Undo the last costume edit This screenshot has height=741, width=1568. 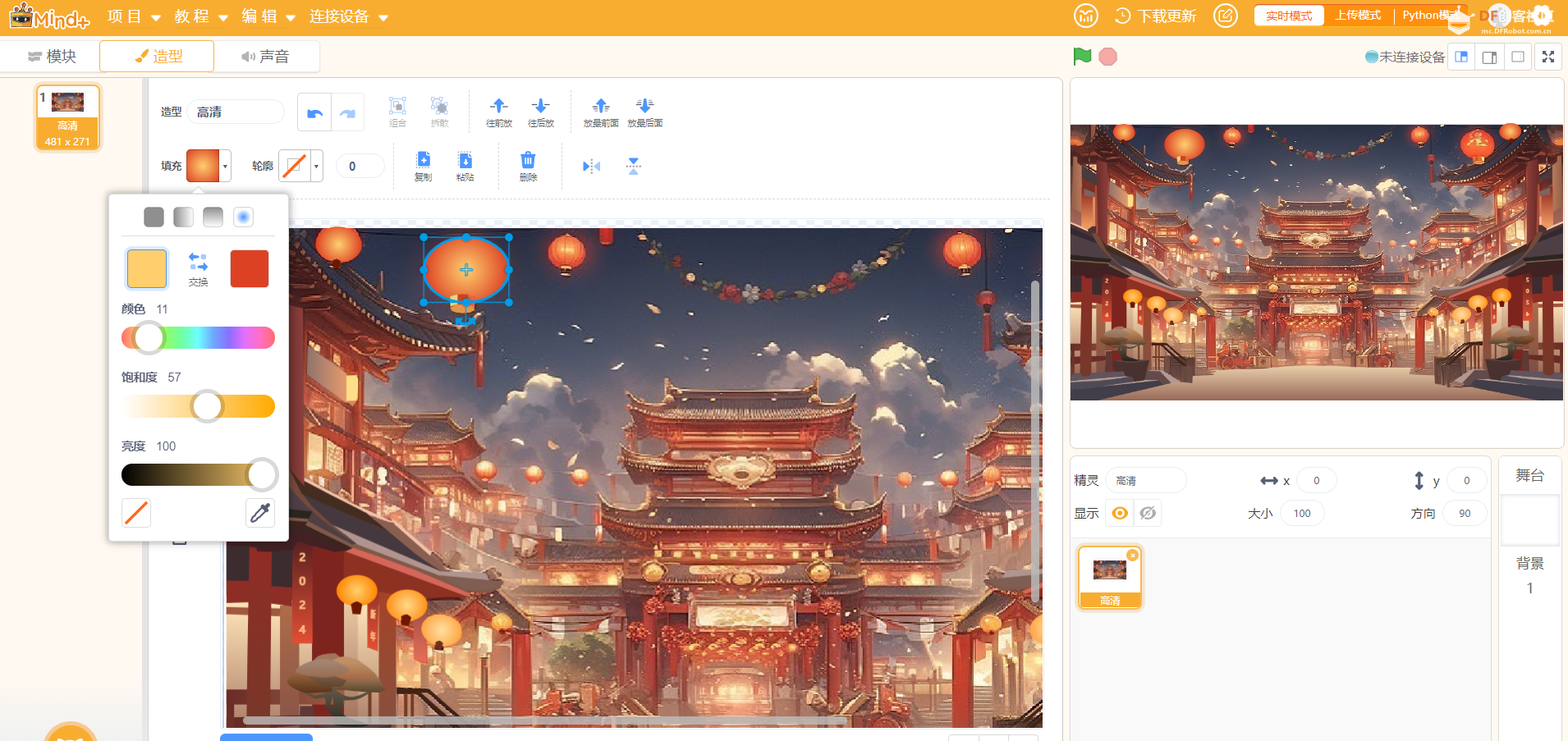[314, 113]
